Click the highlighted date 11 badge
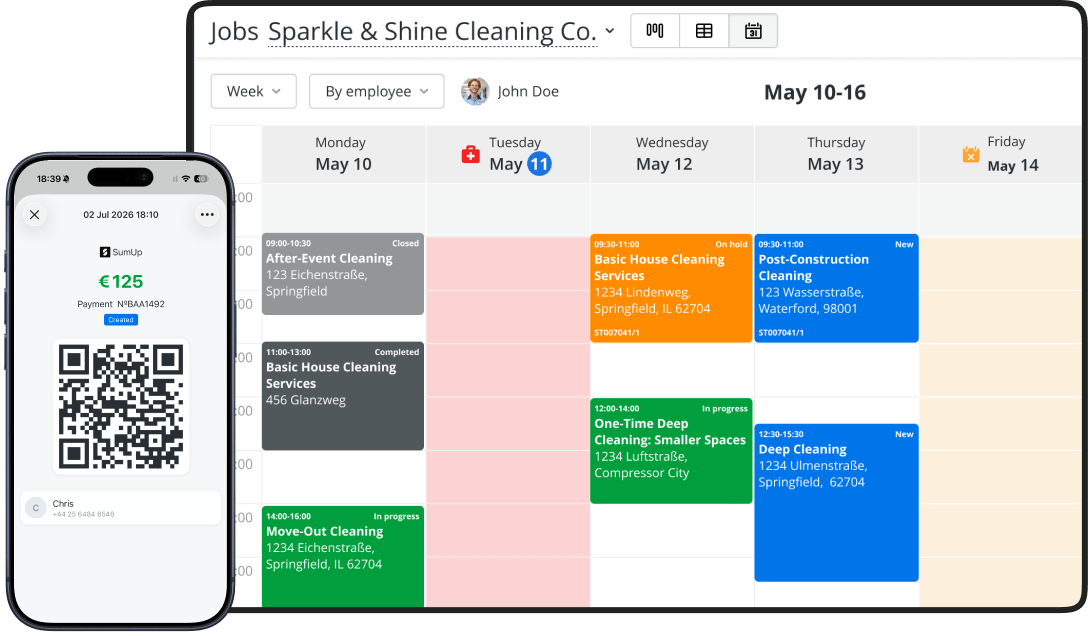Viewport: 1088px width, 636px height. click(x=539, y=164)
